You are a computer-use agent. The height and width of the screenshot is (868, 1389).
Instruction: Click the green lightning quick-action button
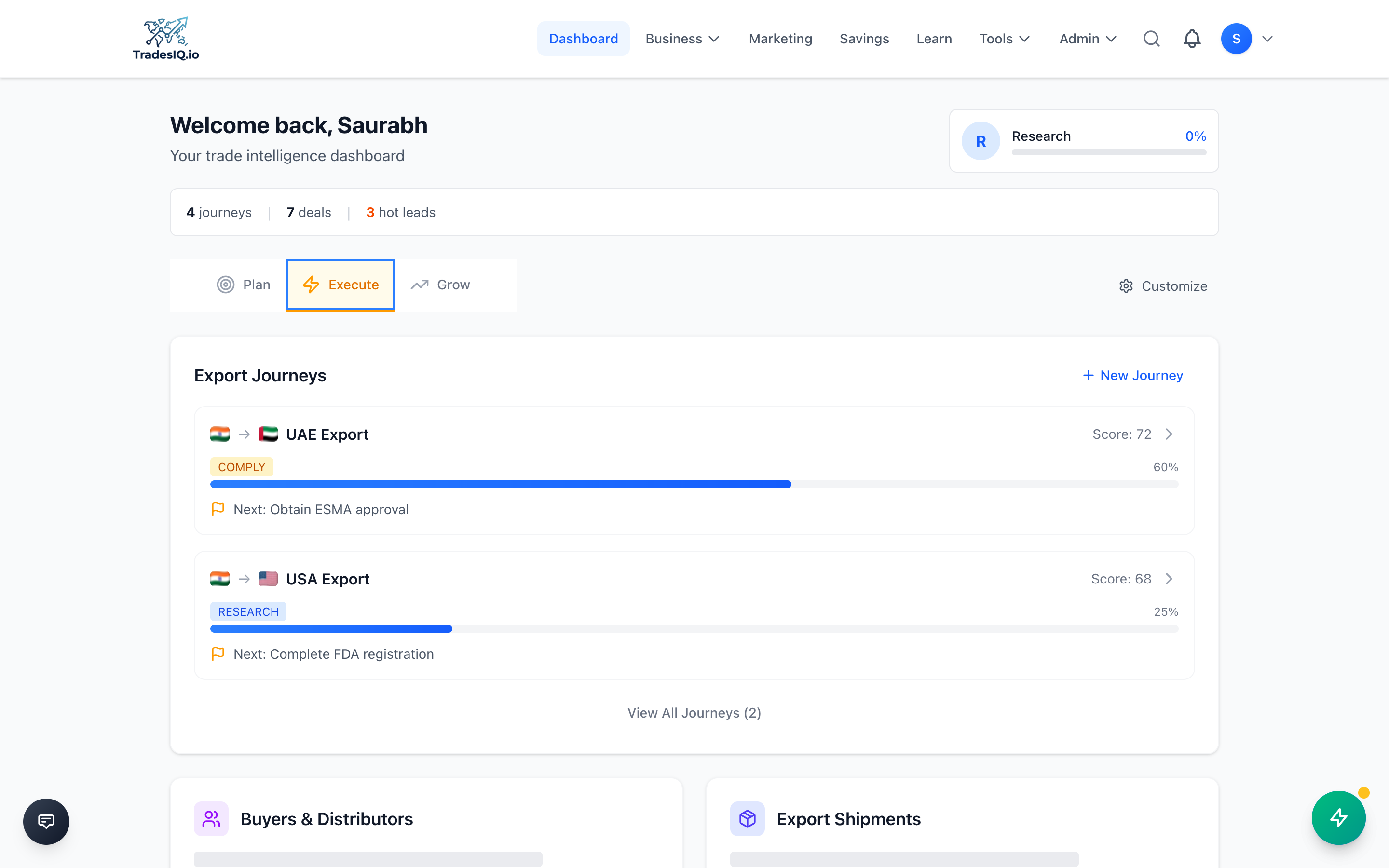(1338, 818)
